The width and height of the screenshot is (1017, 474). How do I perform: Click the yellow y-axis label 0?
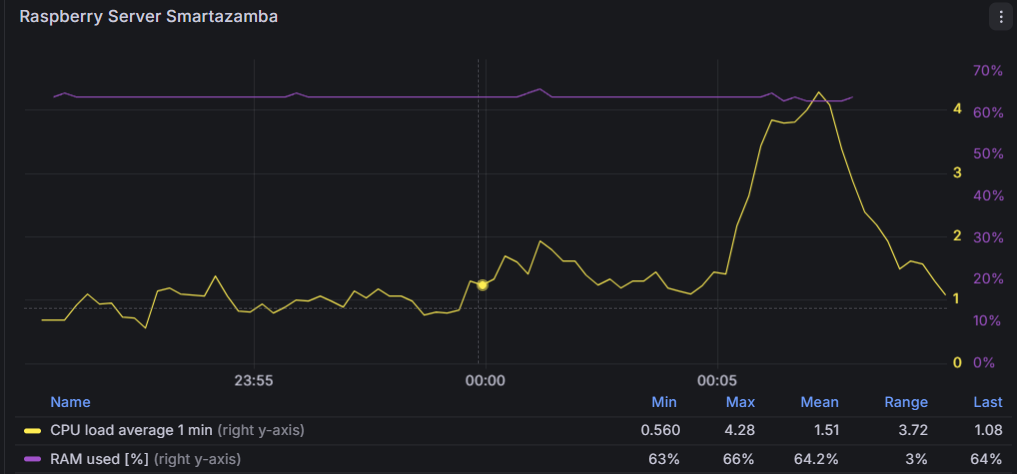tap(957, 362)
